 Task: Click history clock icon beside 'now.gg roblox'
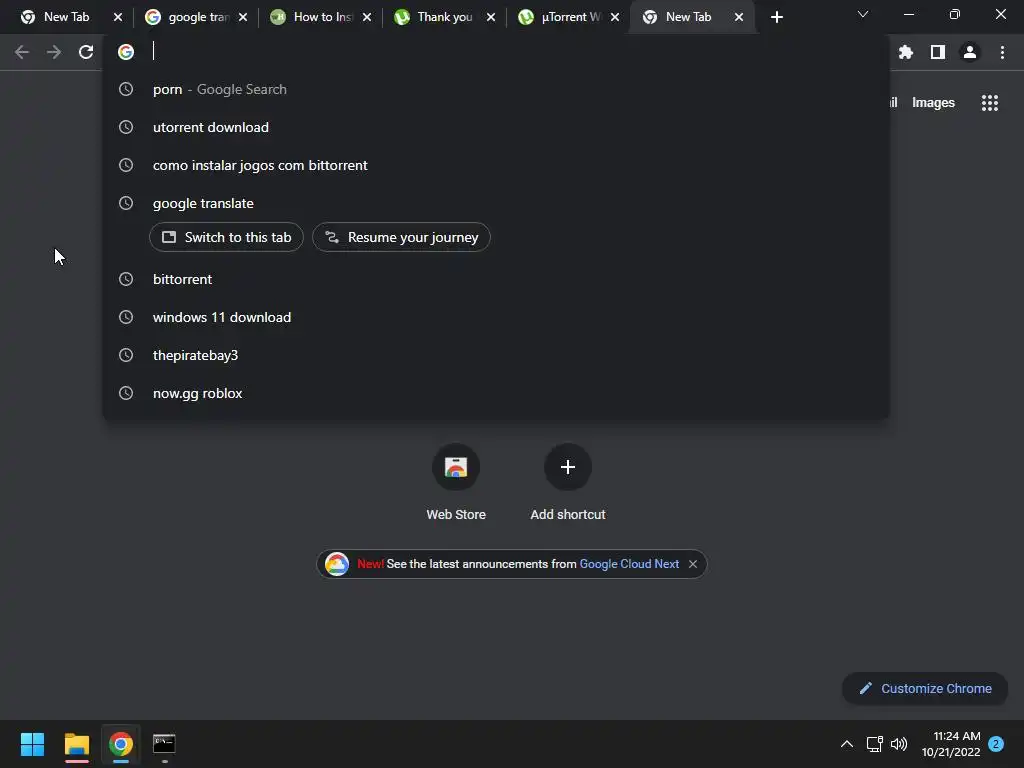(126, 393)
